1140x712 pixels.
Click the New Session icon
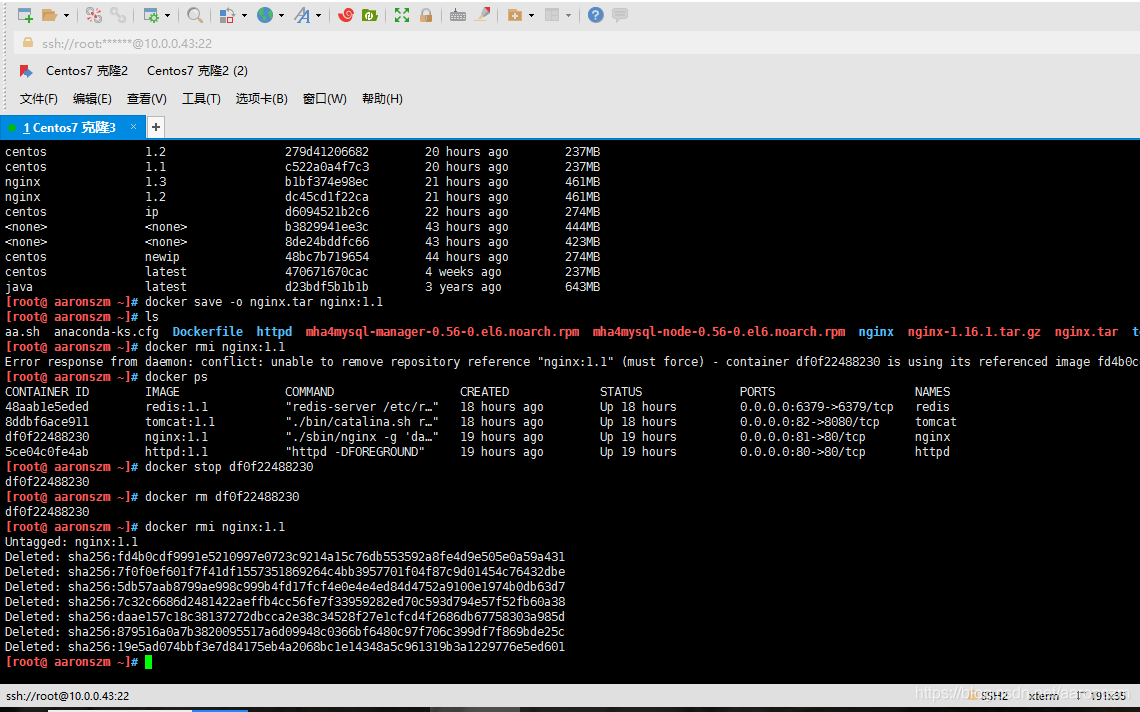coord(25,15)
